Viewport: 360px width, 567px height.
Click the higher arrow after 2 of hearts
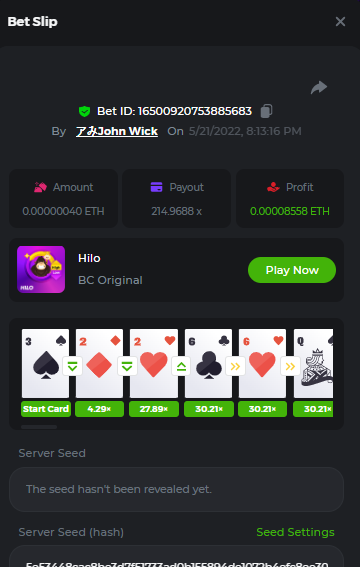(181, 366)
